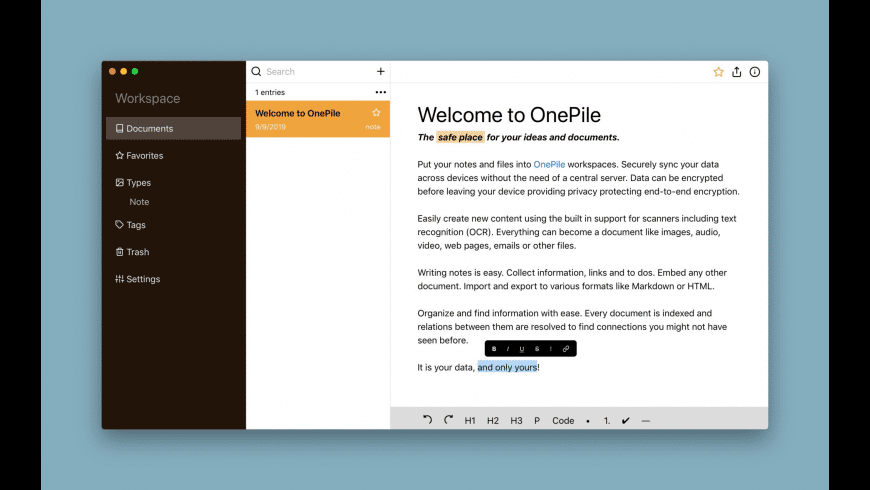Open document info icon
The width and height of the screenshot is (870, 490).
click(x=755, y=72)
